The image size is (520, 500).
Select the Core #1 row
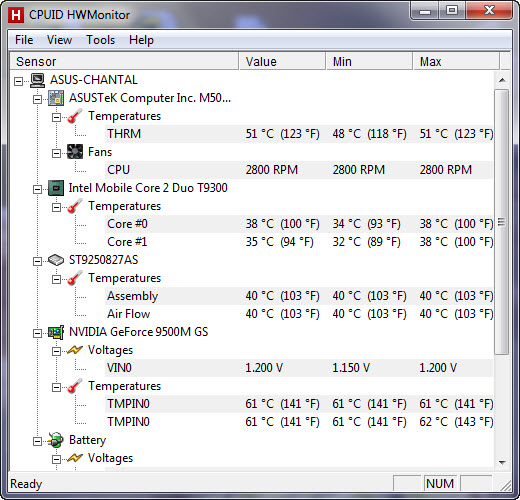299,242
